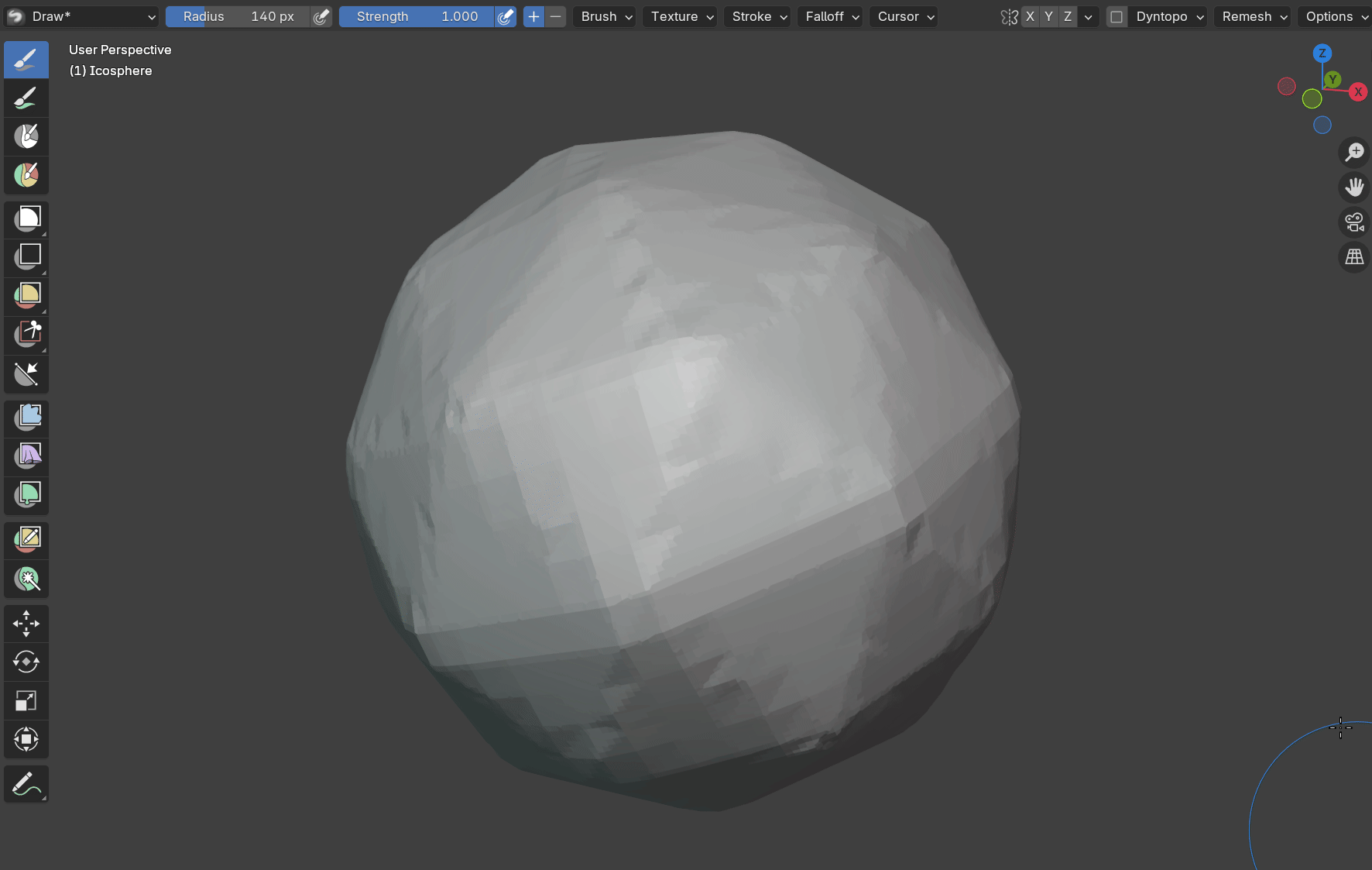
Task: Select the Line Project tool
Action: [26, 374]
